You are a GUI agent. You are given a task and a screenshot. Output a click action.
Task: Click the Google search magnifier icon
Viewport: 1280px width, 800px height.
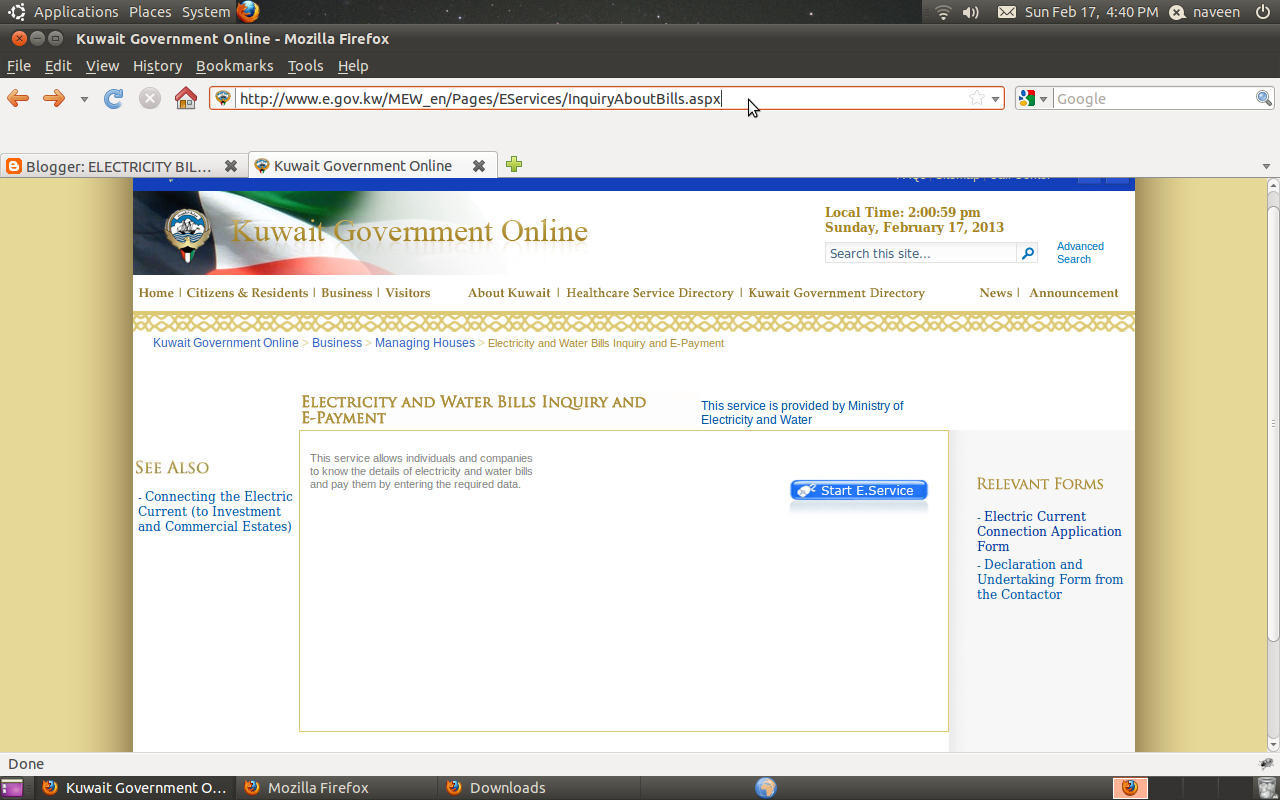click(1263, 98)
